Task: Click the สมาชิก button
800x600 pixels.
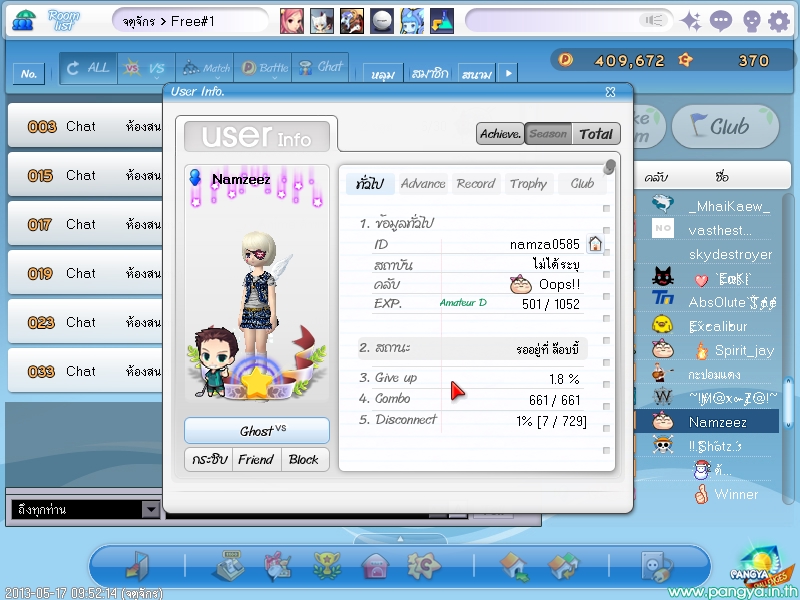Action: click(430, 74)
